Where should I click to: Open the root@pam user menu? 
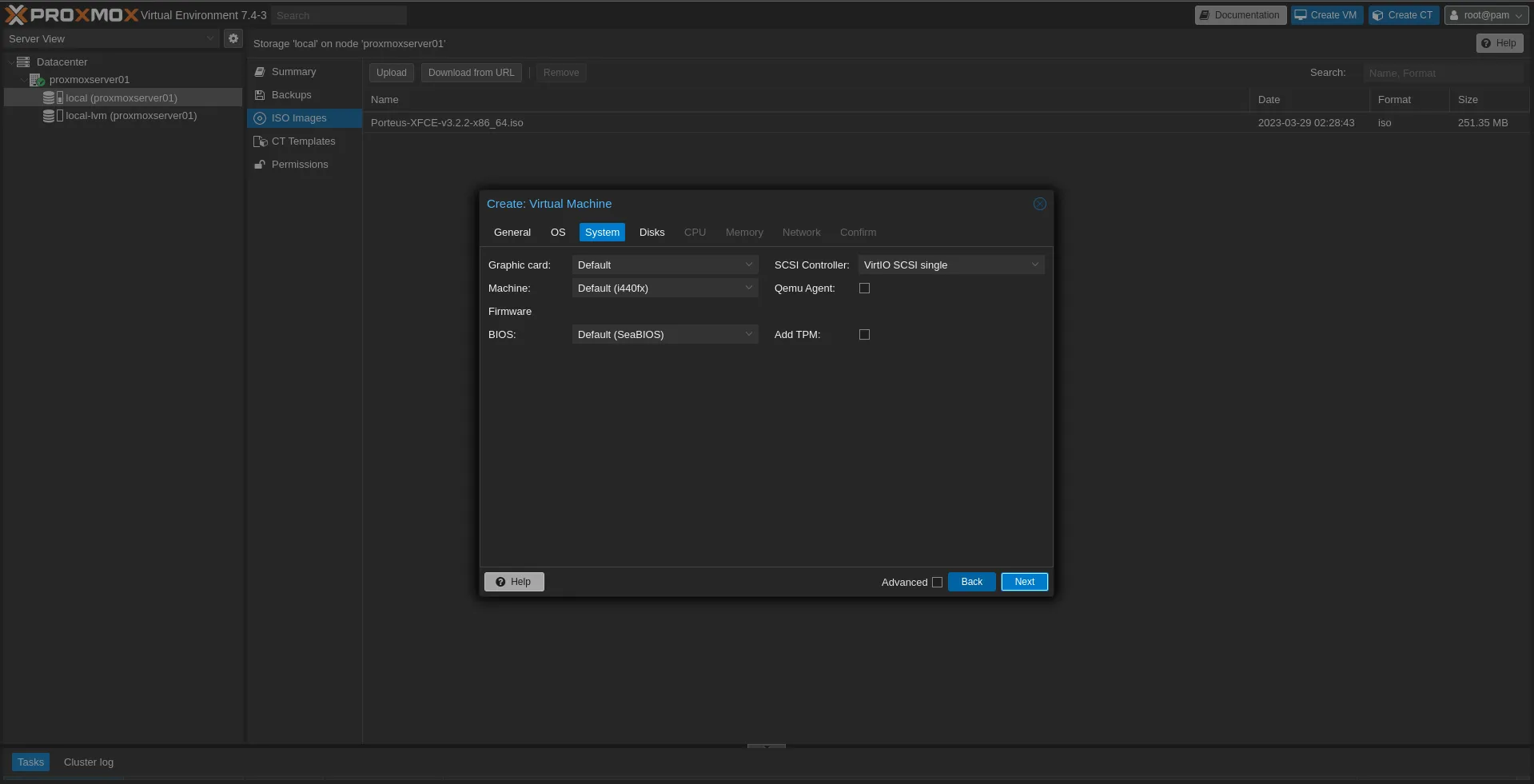point(1486,15)
